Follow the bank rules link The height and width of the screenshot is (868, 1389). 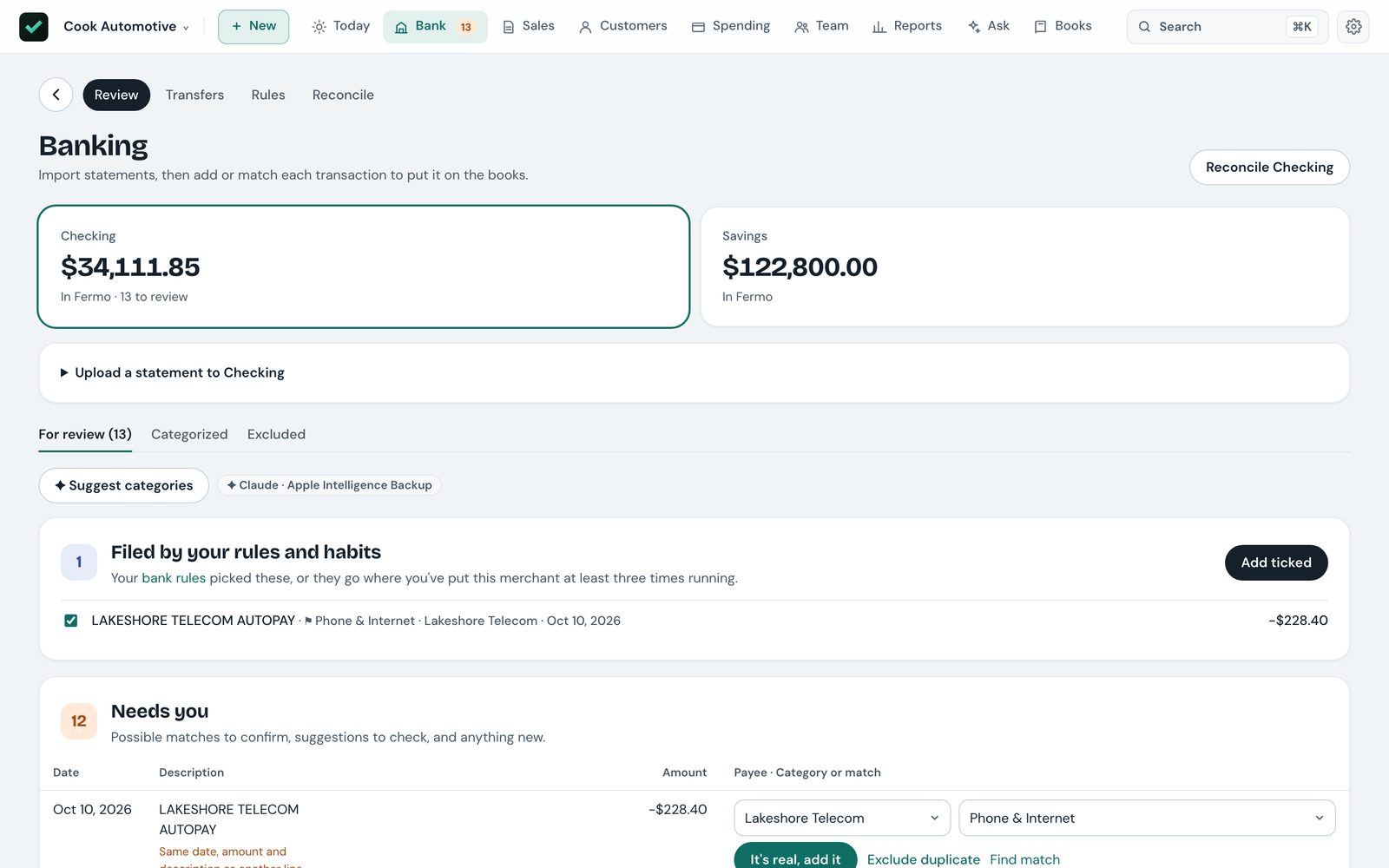coord(174,578)
